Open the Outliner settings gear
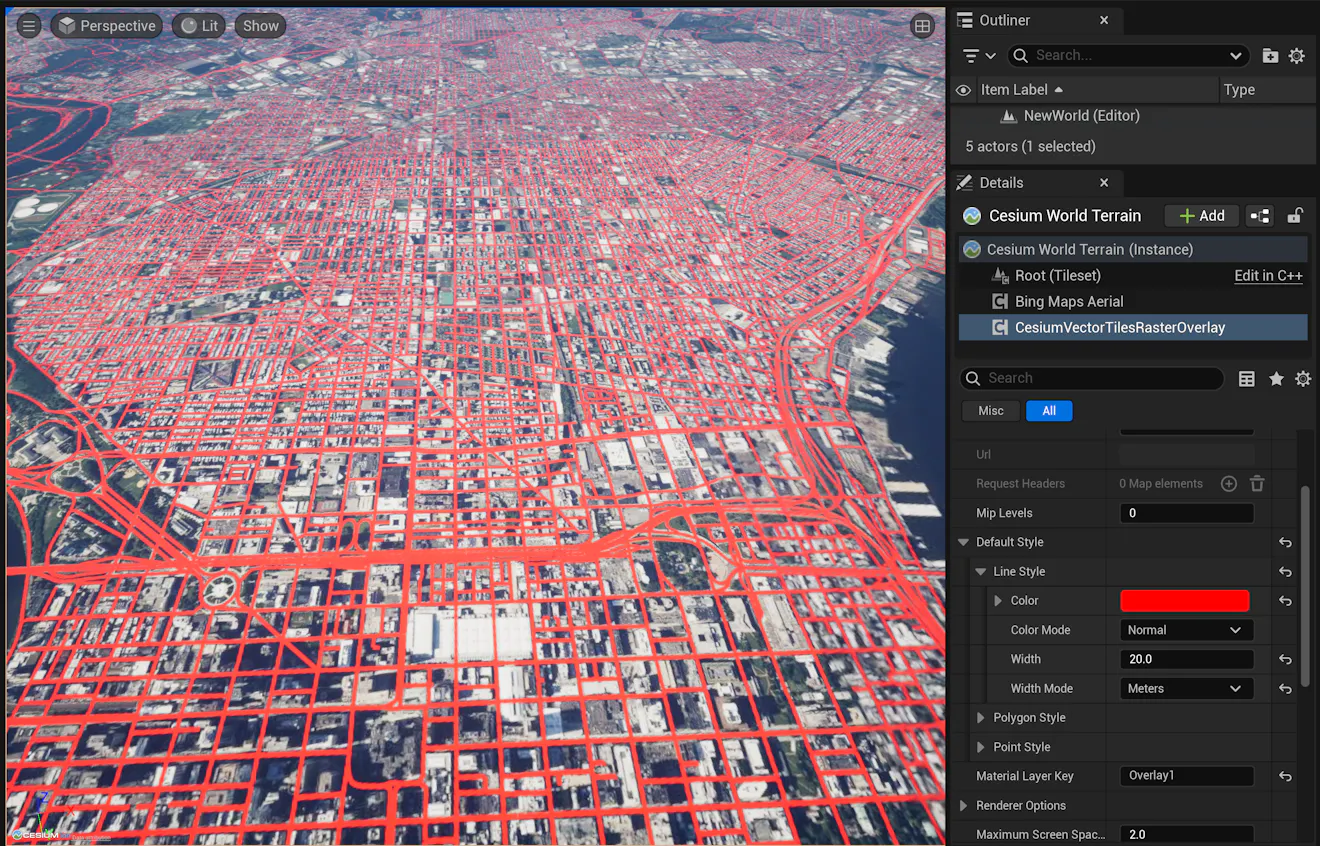The image size is (1320, 846). tap(1297, 56)
